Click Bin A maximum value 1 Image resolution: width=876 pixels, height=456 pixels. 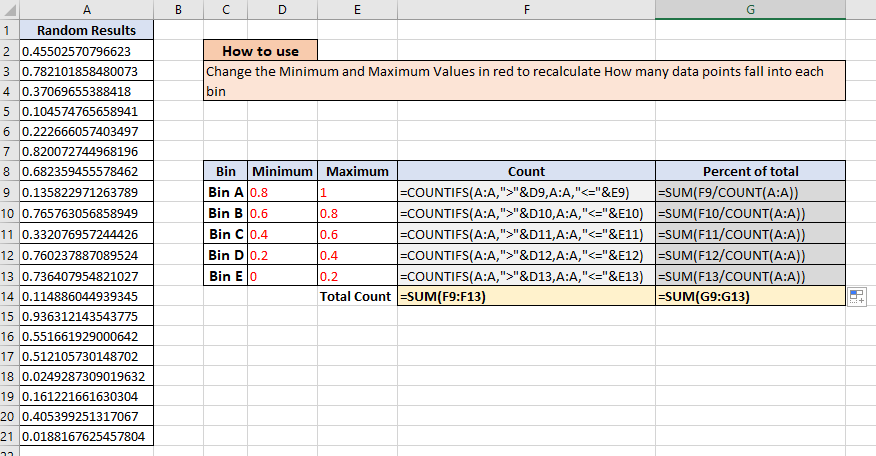coord(358,192)
